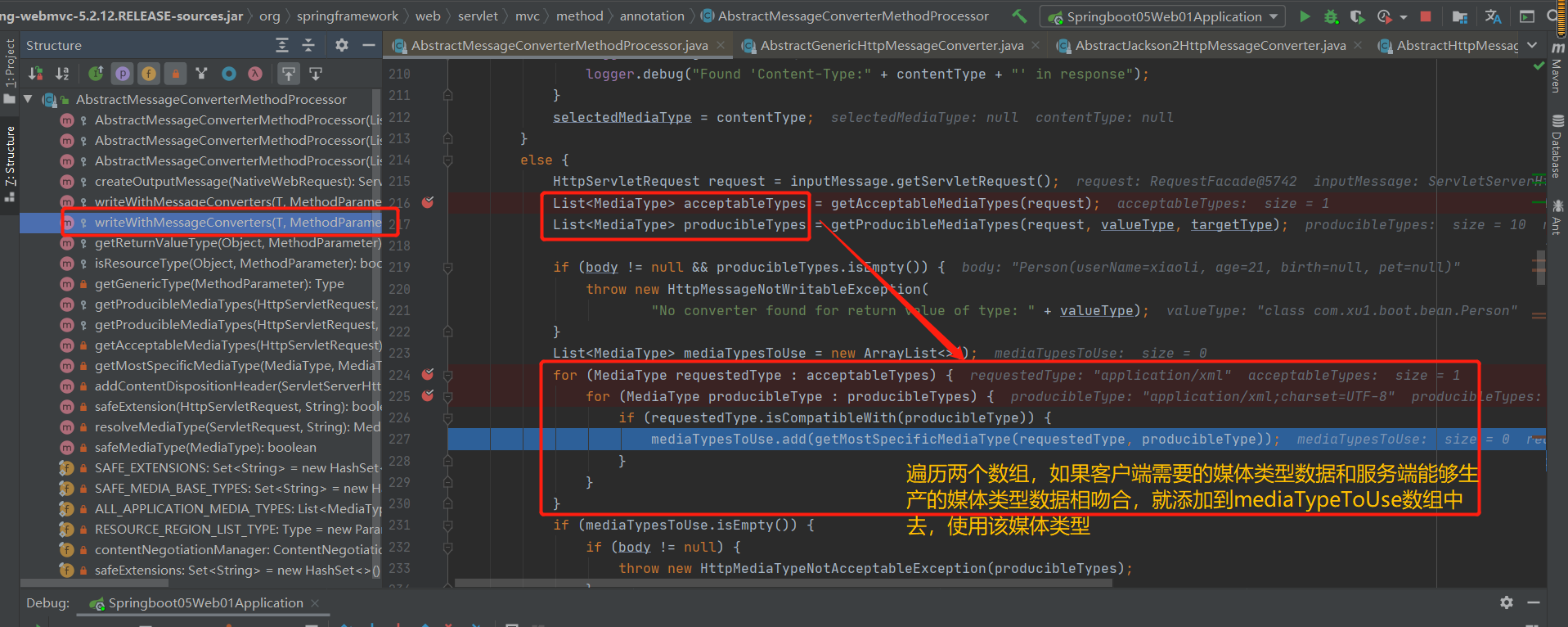Click the green Run button
The image size is (1568, 627).
tap(1305, 16)
